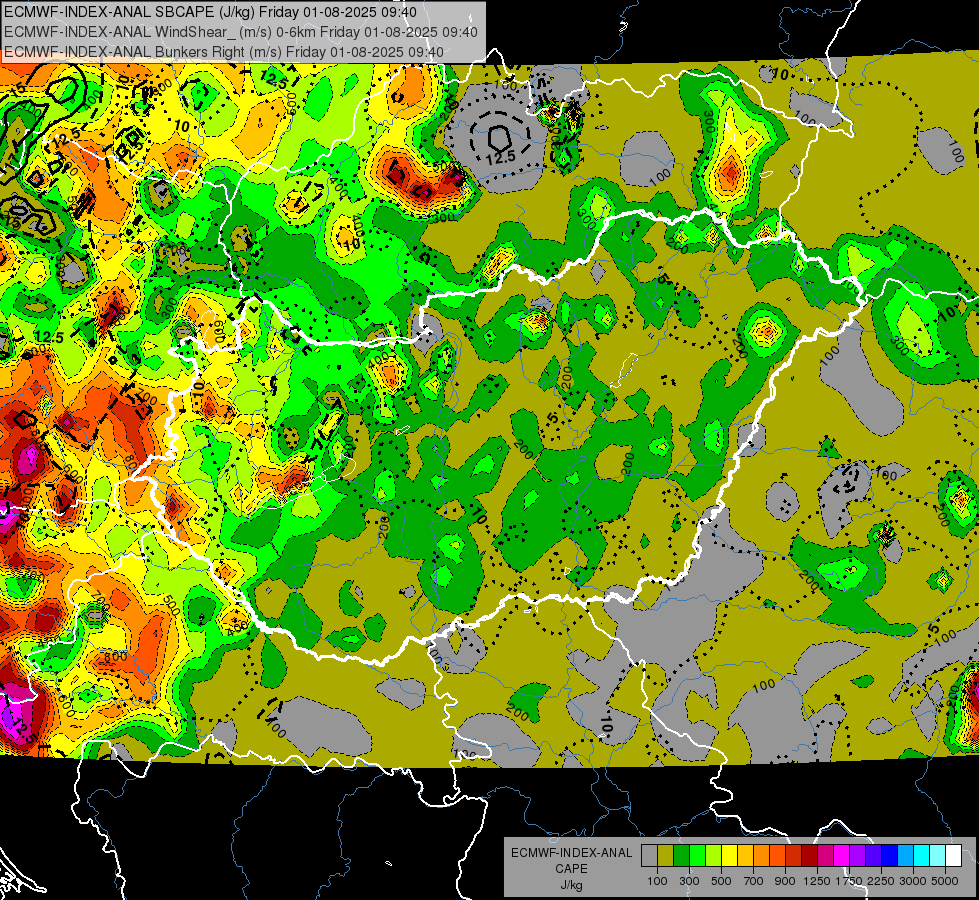Pick the white swatch after 5000

click(x=953, y=855)
